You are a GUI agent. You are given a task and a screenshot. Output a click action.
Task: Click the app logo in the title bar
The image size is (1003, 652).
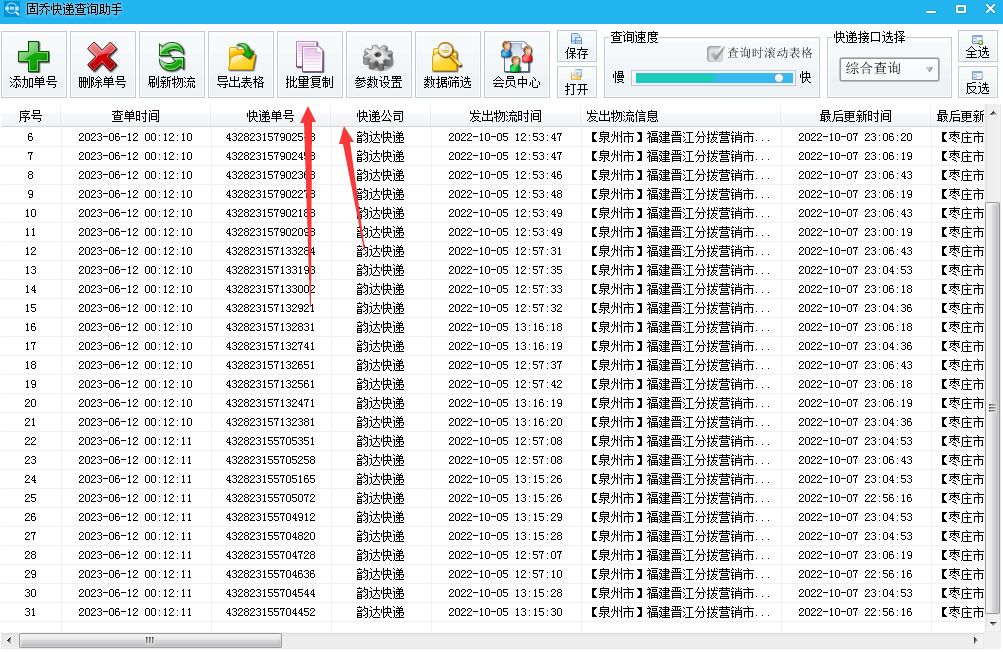[10, 10]
